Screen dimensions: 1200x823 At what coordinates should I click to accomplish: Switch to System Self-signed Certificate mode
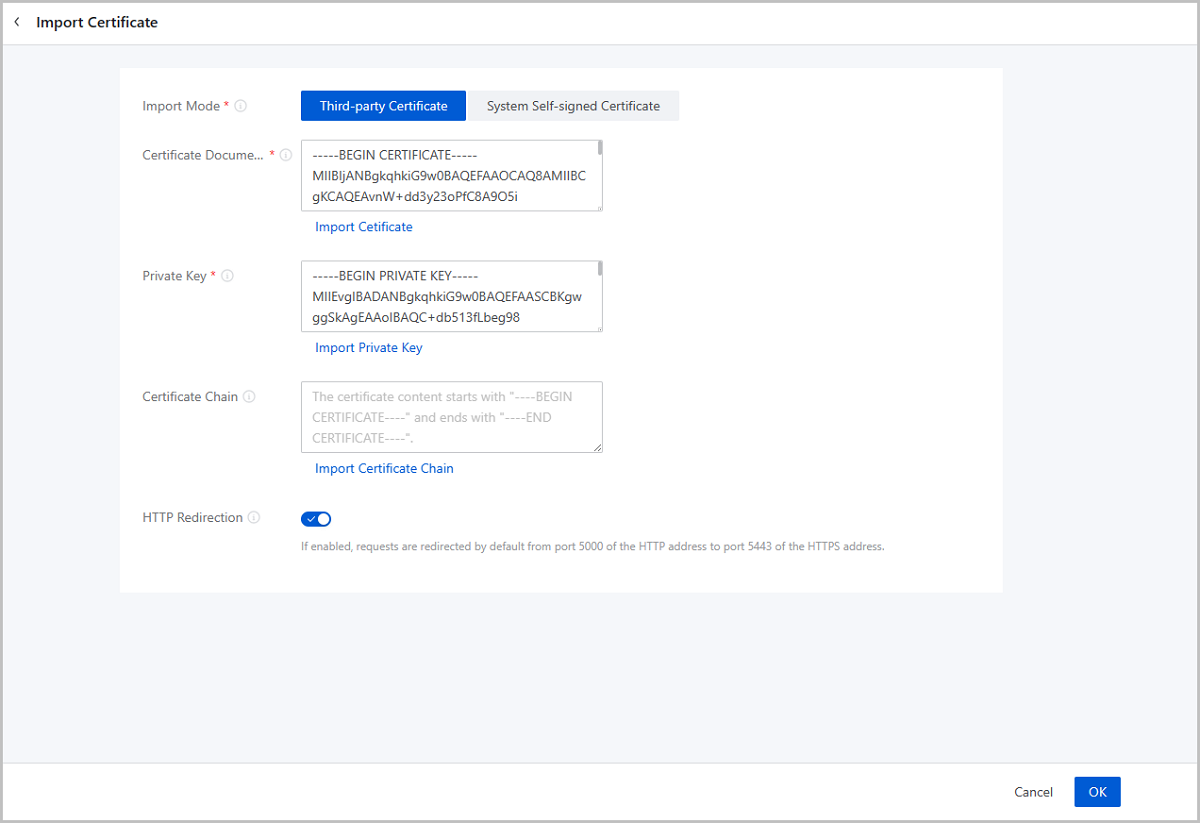click(x=573, y=106)
